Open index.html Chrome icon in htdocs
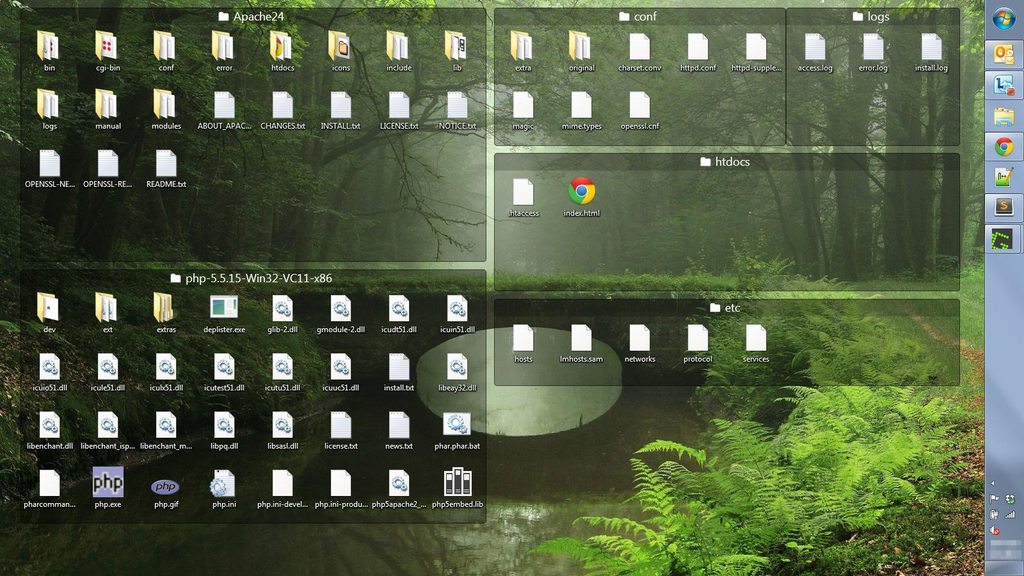Image resolution: width=1024 pixels, height=576 pixels. (x=581, y=197)
